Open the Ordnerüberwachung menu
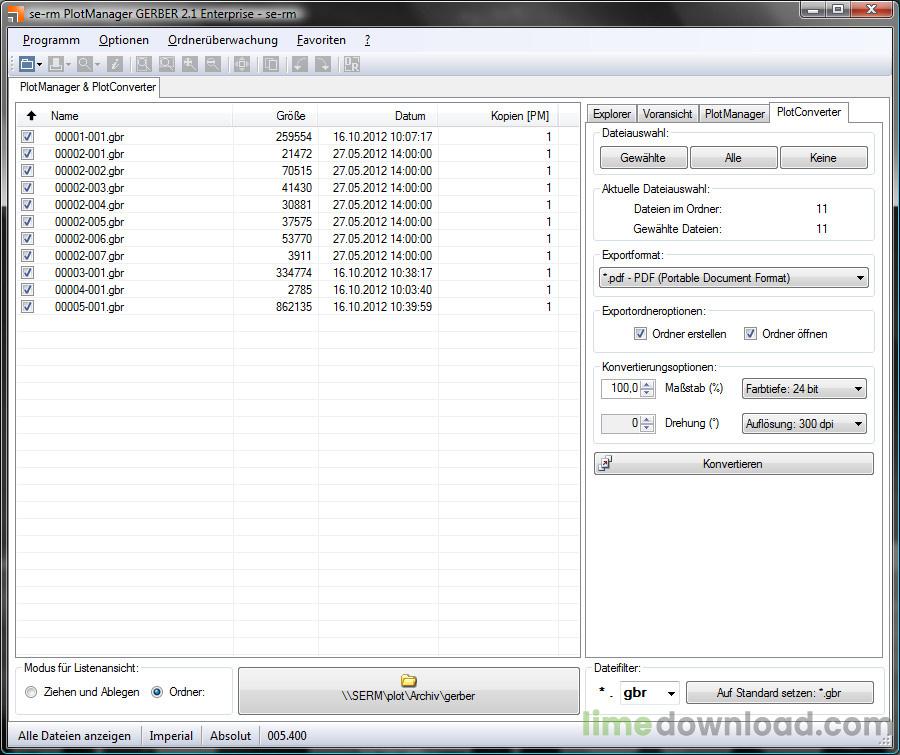Image resolution: width=900 pixels, height=755 pixels. [x=223, y=40]
